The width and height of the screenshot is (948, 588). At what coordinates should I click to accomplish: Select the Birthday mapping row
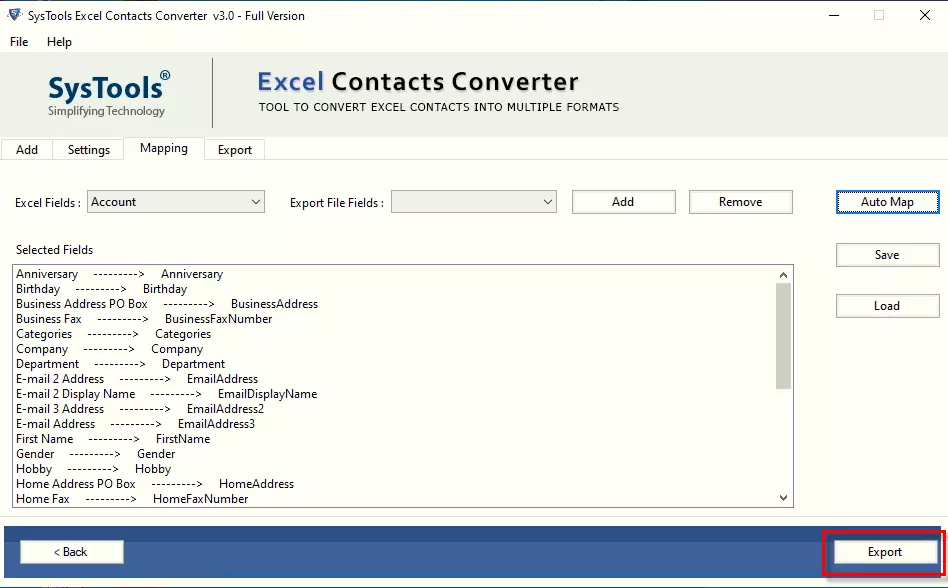click(x=101, y=289)
